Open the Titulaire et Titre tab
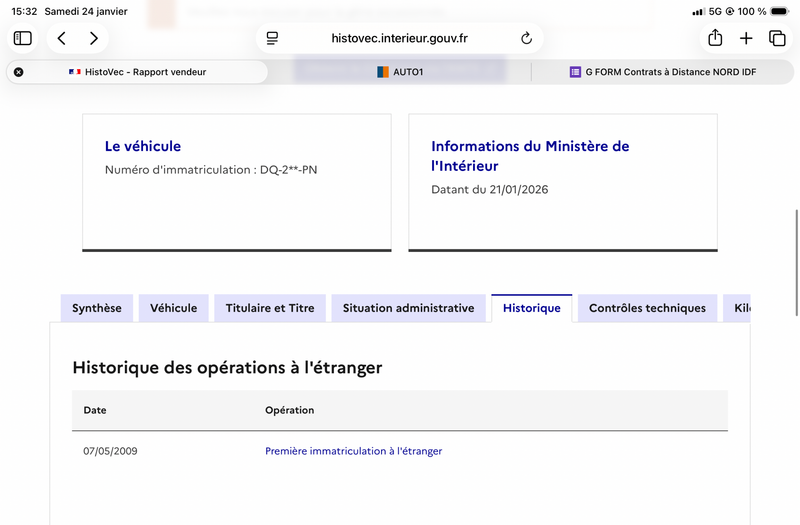This screenshot has height=525, width=800. tap(270, 308)
